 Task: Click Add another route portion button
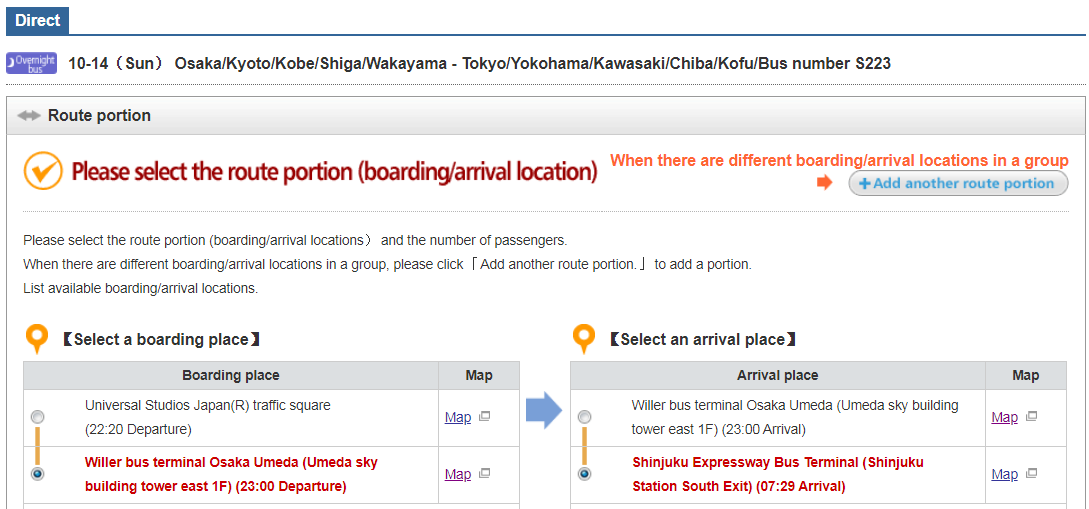(958, 183)
